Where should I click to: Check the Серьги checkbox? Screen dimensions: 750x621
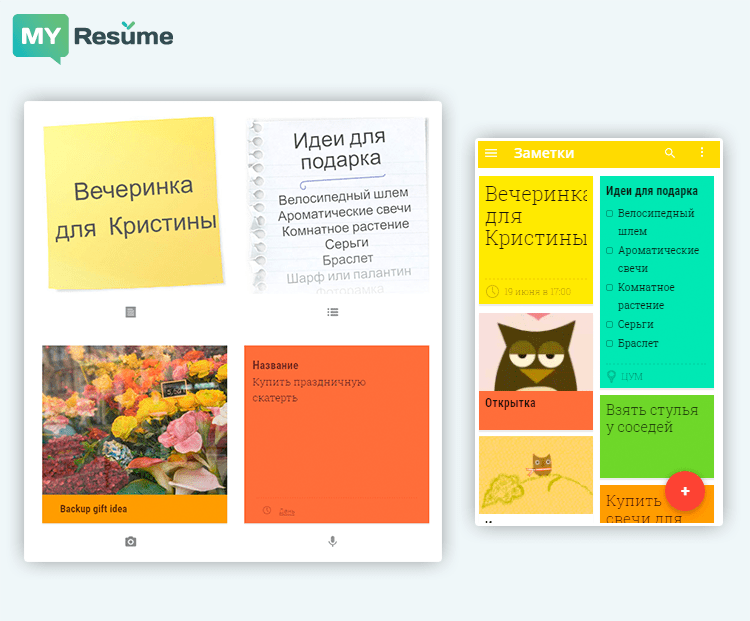point(609,324)
